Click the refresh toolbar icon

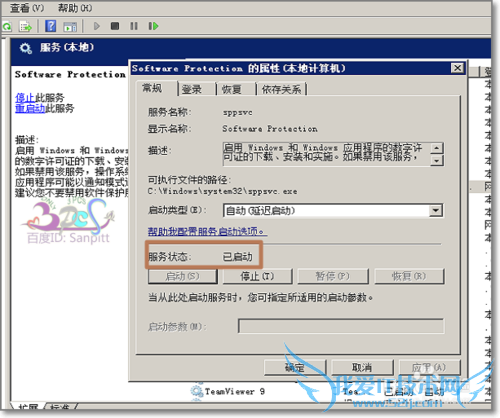tap(7, 26)
